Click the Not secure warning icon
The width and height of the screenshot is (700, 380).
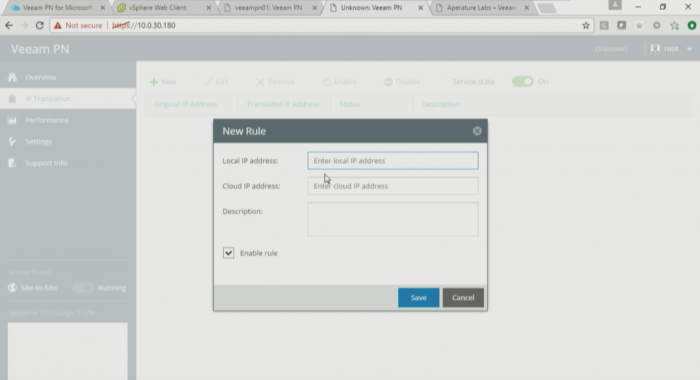[58, 25]
